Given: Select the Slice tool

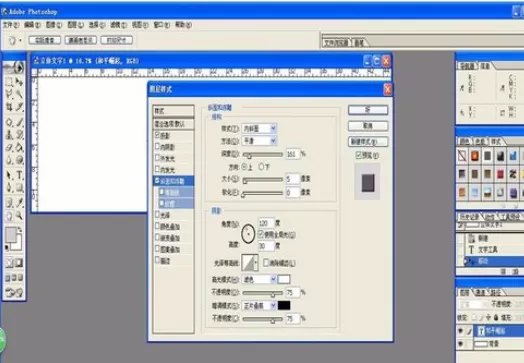Looking at the screenshot, I should 19,107.
